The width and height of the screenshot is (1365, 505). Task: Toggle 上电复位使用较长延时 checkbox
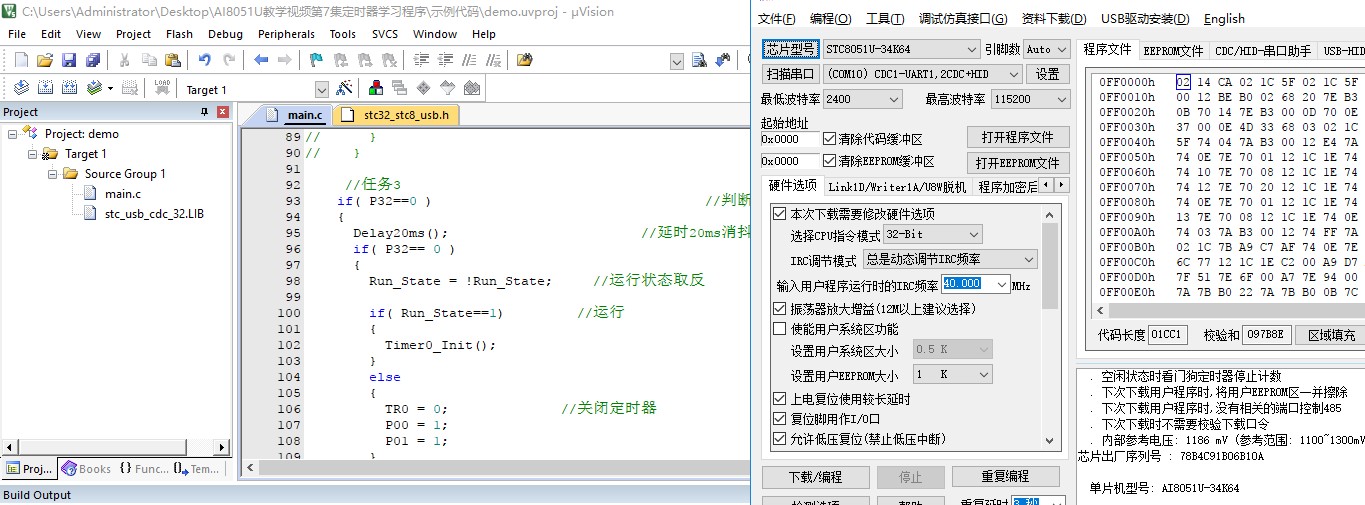point(780,399)
